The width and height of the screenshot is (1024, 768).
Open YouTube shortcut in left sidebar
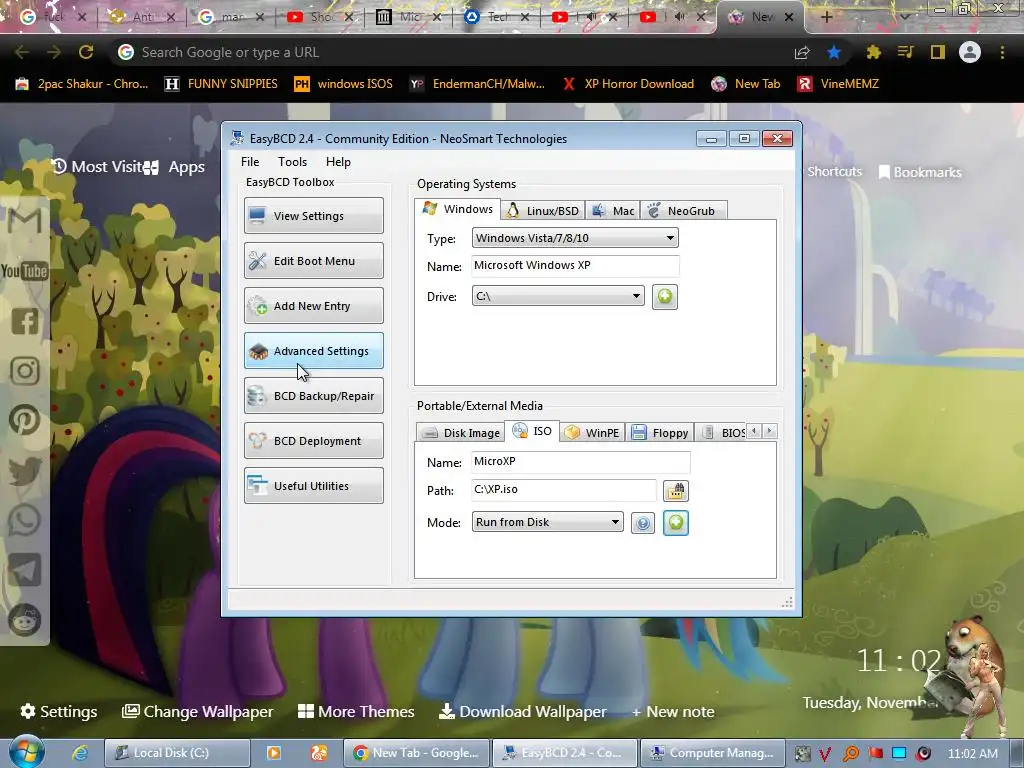point(24,270)
